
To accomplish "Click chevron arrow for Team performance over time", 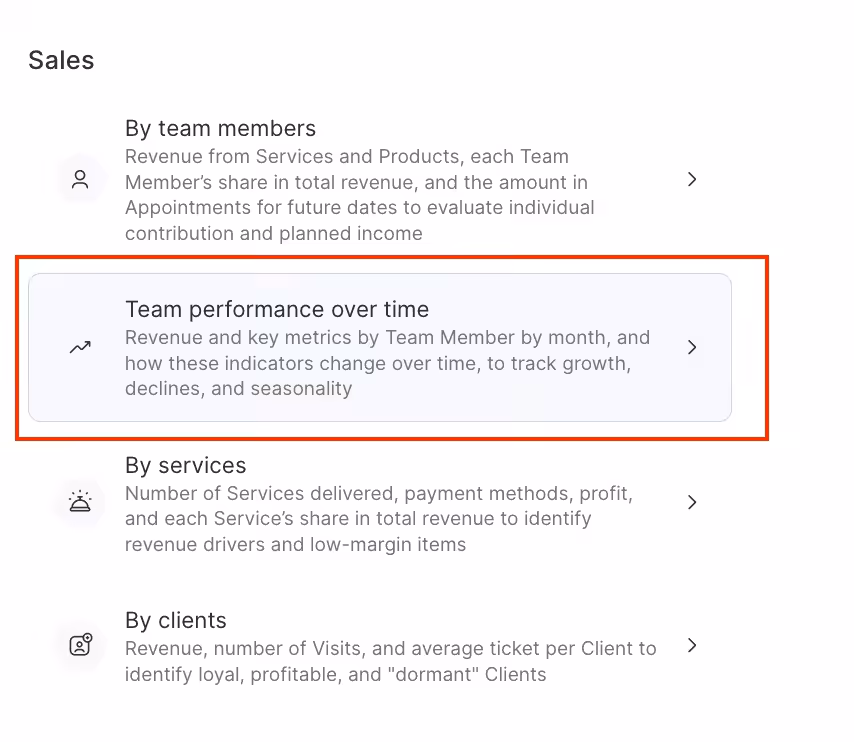I will (x=692, y=348).
